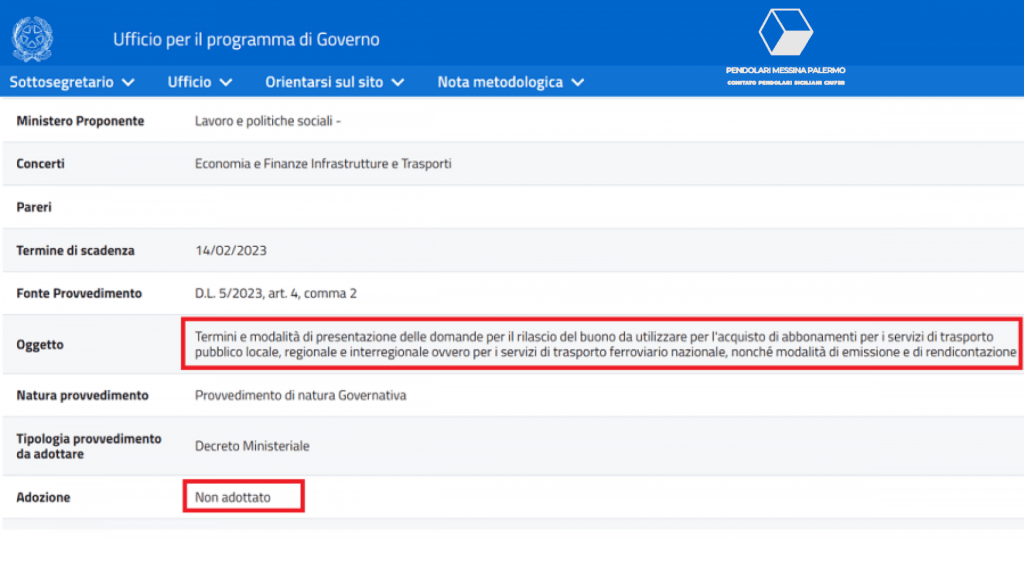Click the Decreto Ministeriale value
Image resolution: width=1024 pixels, height=576 pixels.
pyautogui.click(x=252, y=446)
